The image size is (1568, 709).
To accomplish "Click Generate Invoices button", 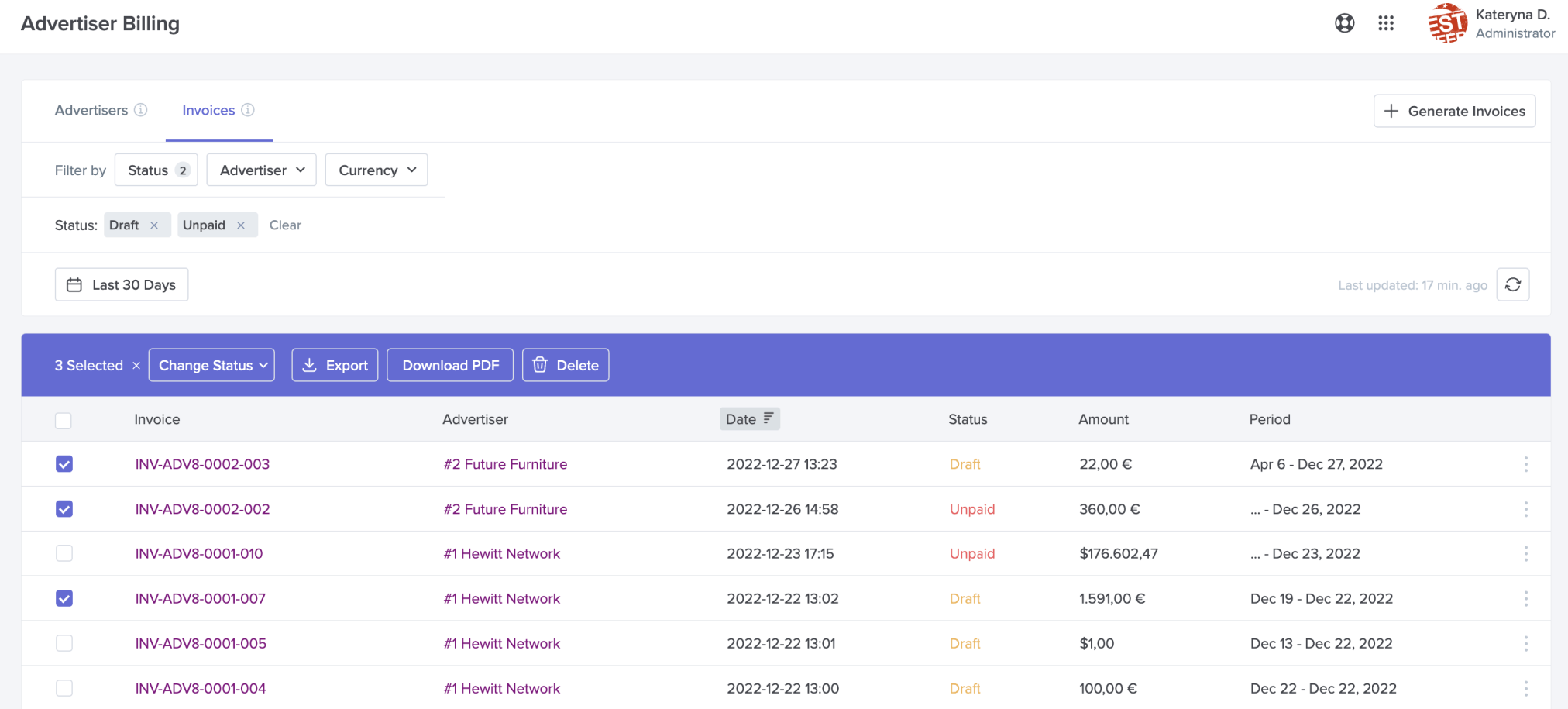I will [x=1455, y=111].
